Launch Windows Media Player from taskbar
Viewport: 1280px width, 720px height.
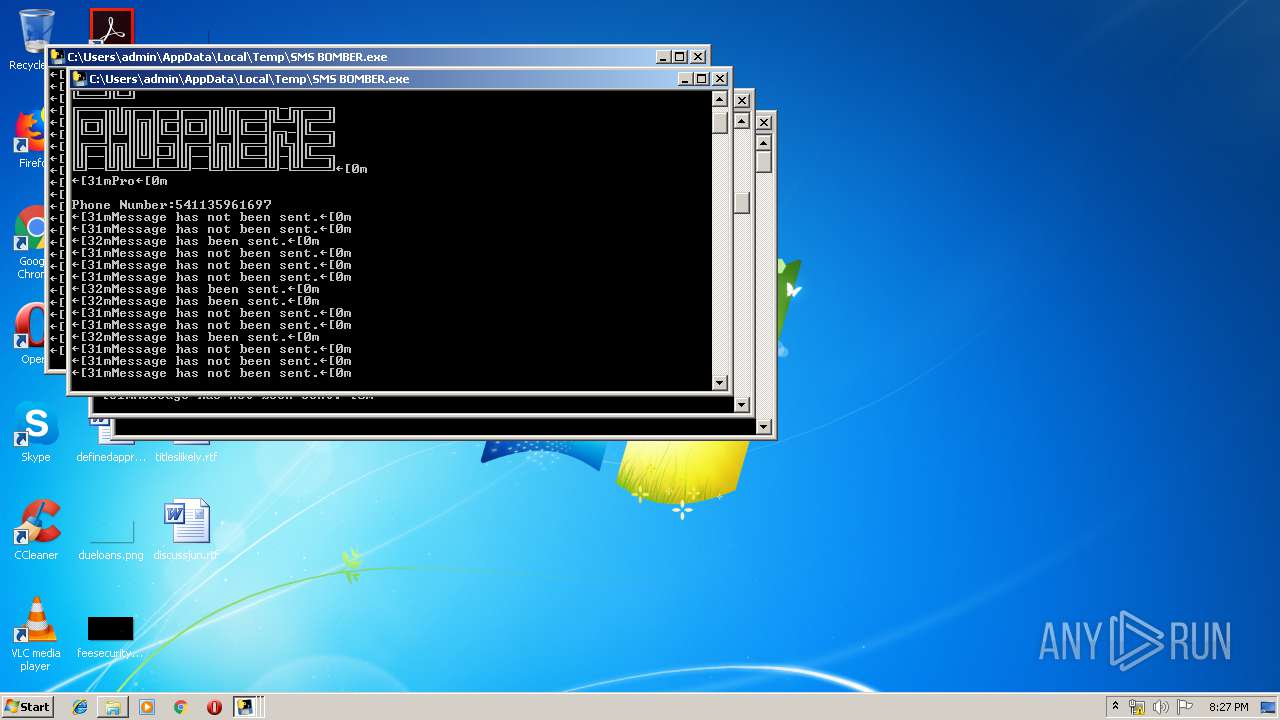[147, 707]
